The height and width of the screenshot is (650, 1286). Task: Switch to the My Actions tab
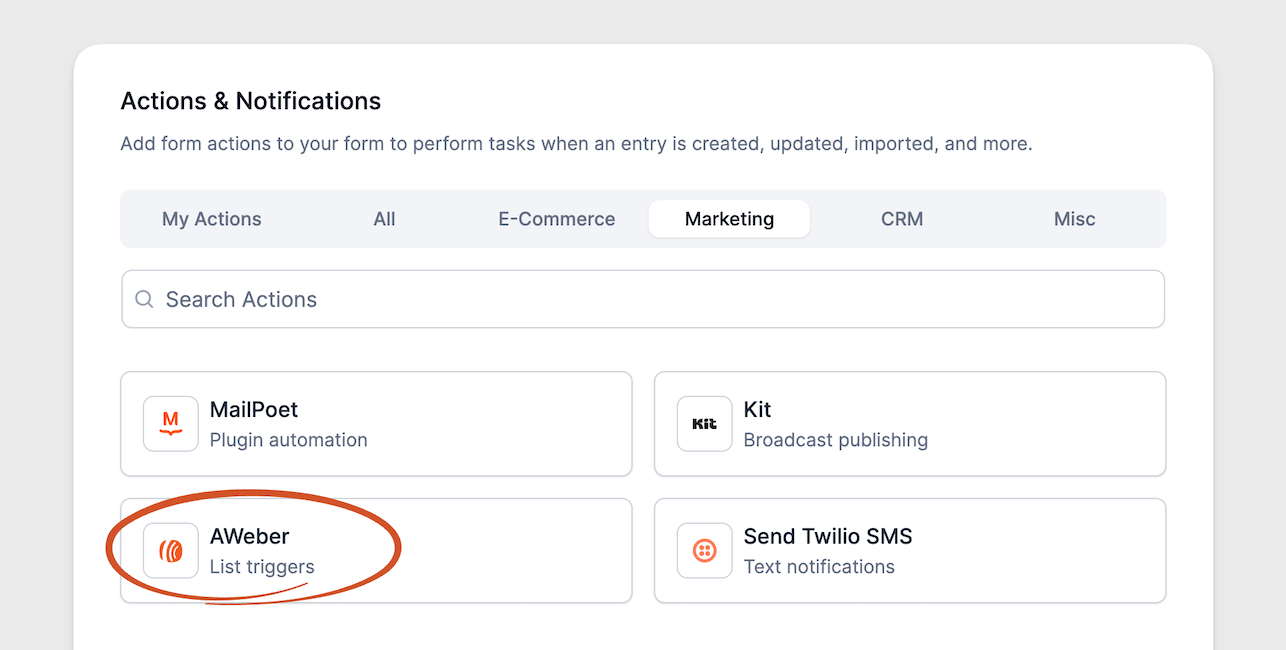(212, 219)
